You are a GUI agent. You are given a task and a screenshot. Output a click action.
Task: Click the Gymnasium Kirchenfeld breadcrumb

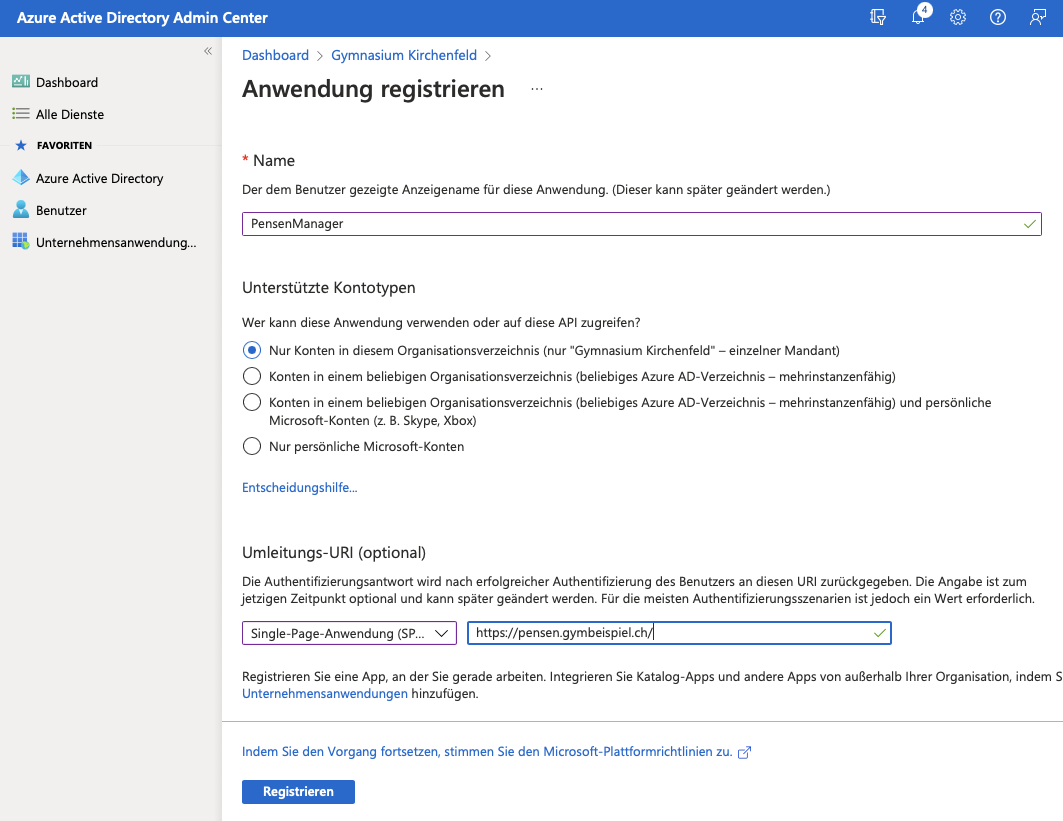point(404,55)
